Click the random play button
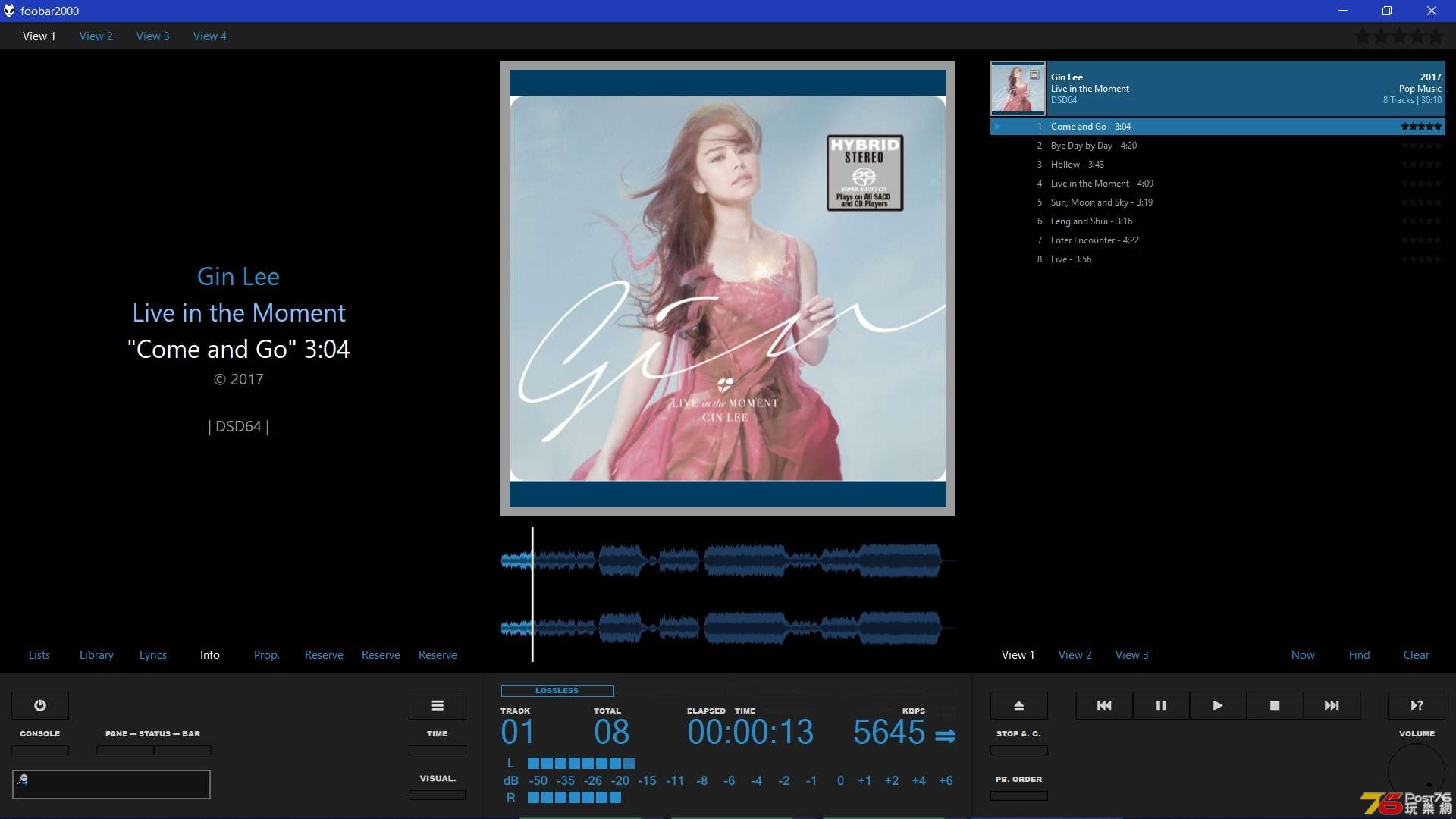 [1417, 705]
